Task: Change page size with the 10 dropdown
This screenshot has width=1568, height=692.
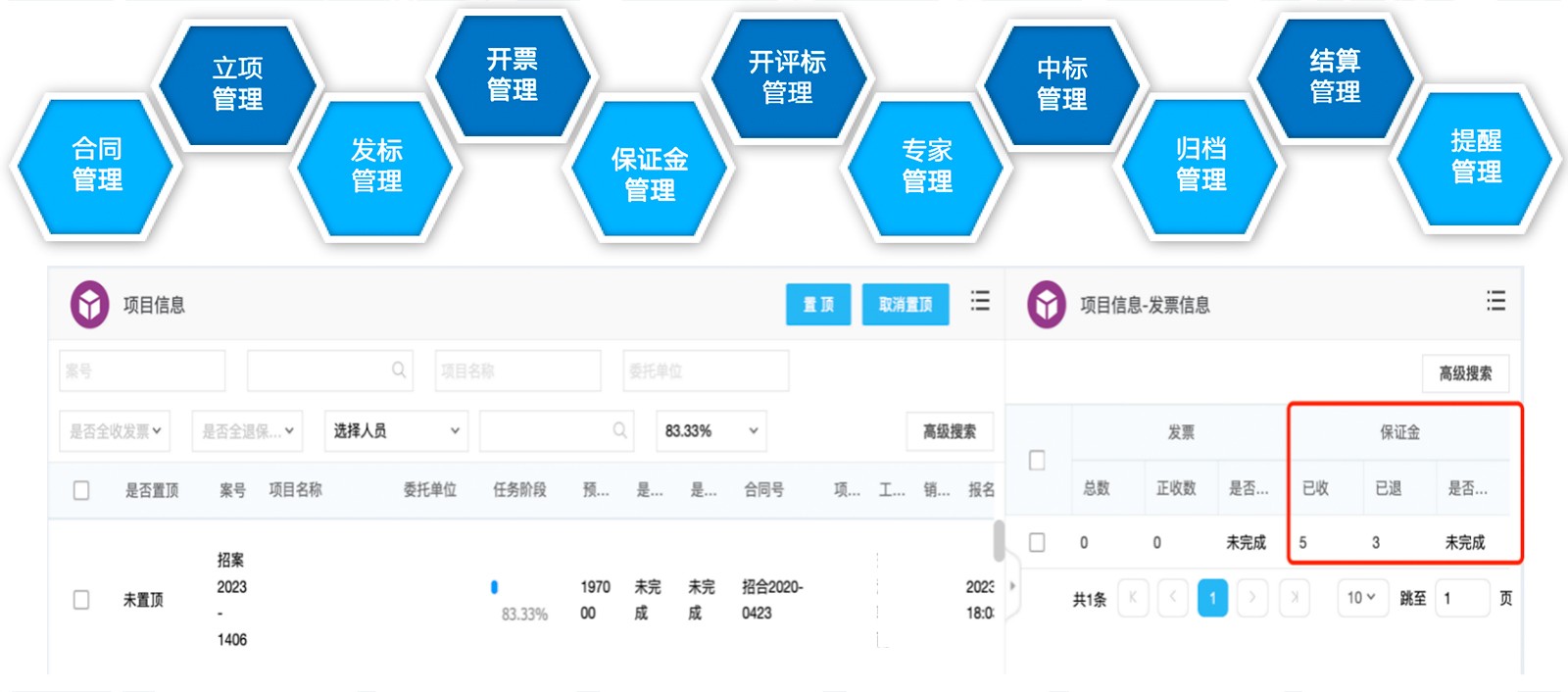Action: [x=1362, y=597]
